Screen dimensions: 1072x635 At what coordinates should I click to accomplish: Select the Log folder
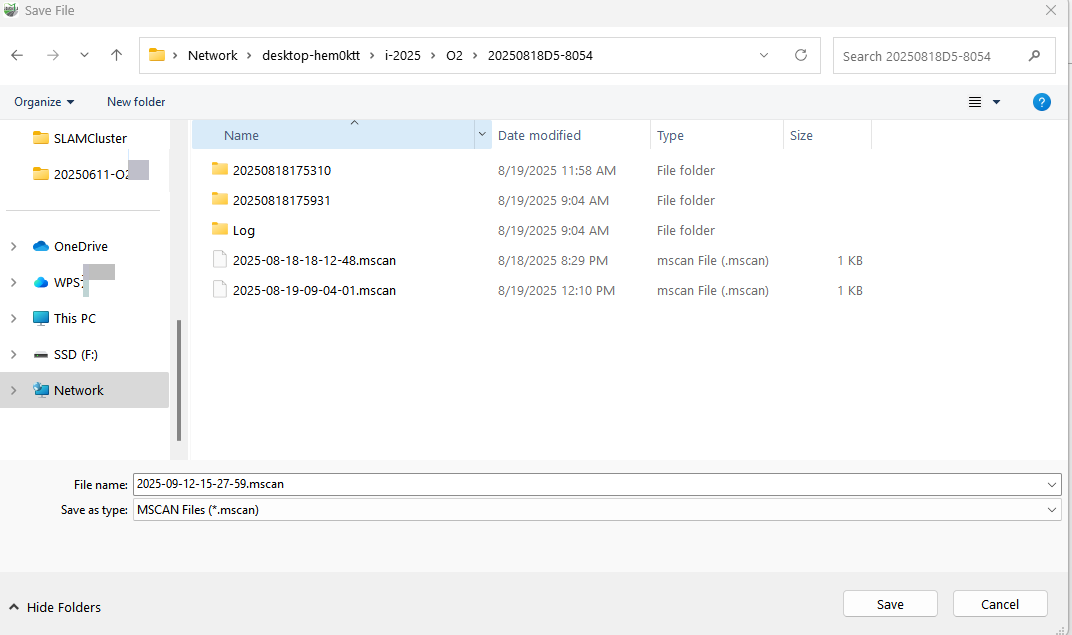click(243, 231)
